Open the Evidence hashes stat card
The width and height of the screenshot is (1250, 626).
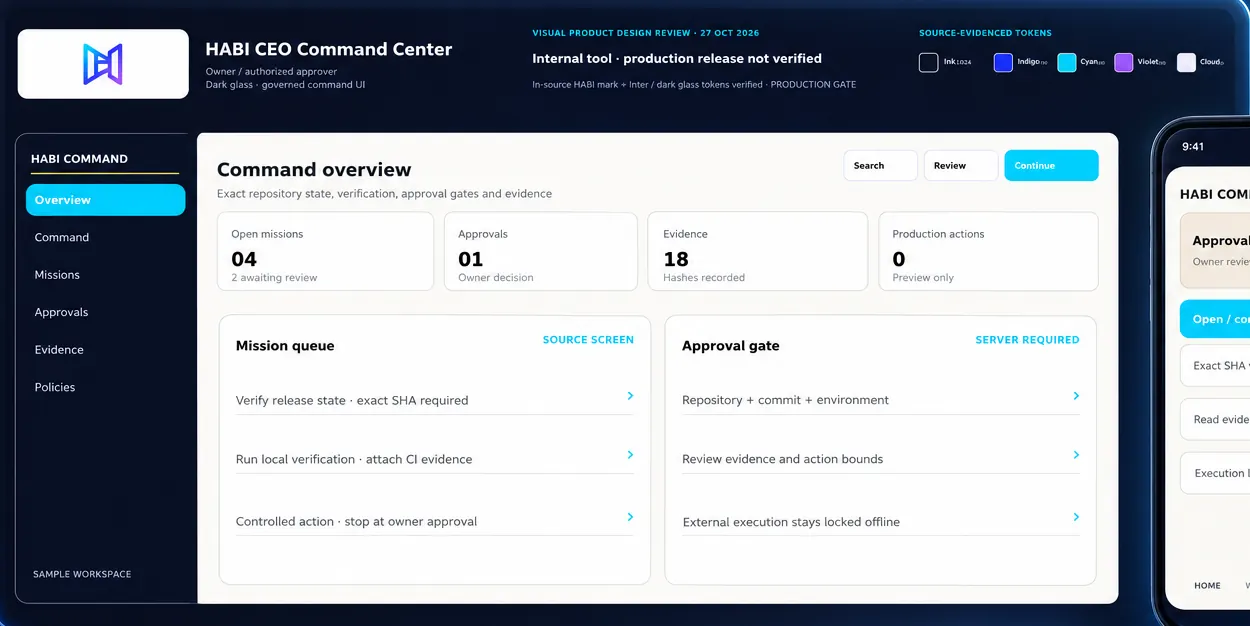(x=758, y=252)
